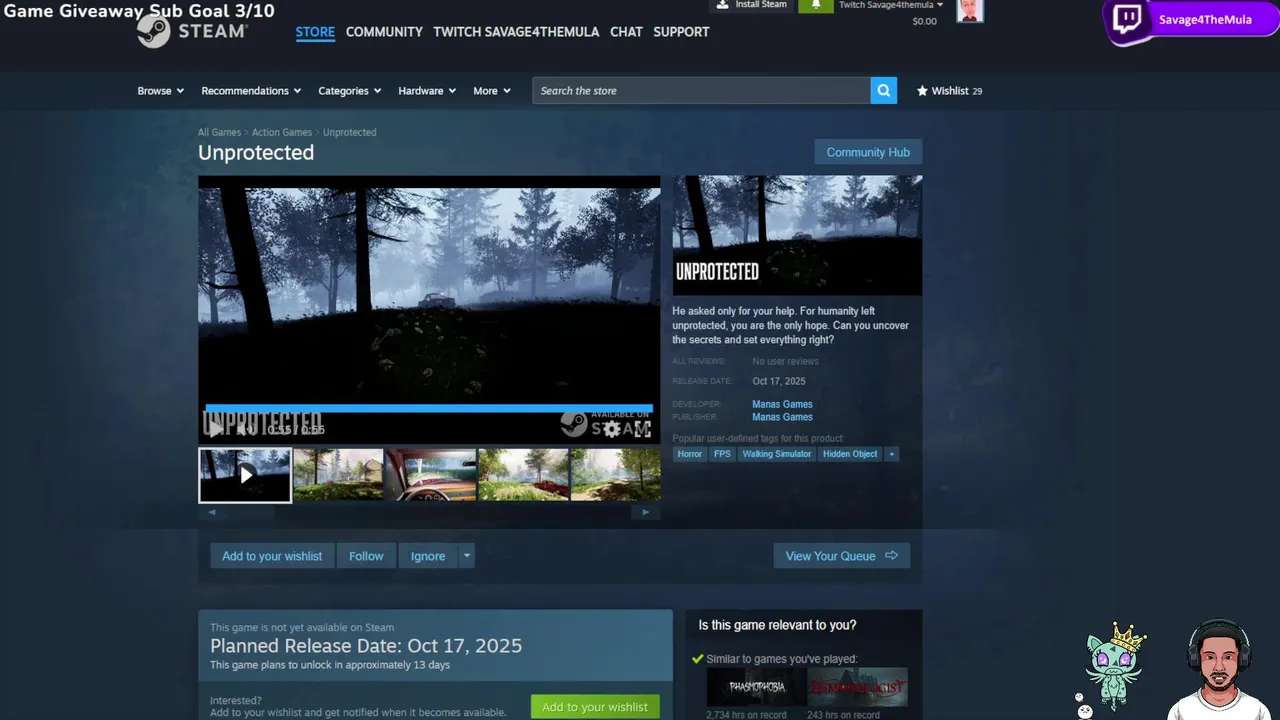The image size is (1280, 720).
Task: Click the Steam logo in the header
Action: [x=192, y=31]
